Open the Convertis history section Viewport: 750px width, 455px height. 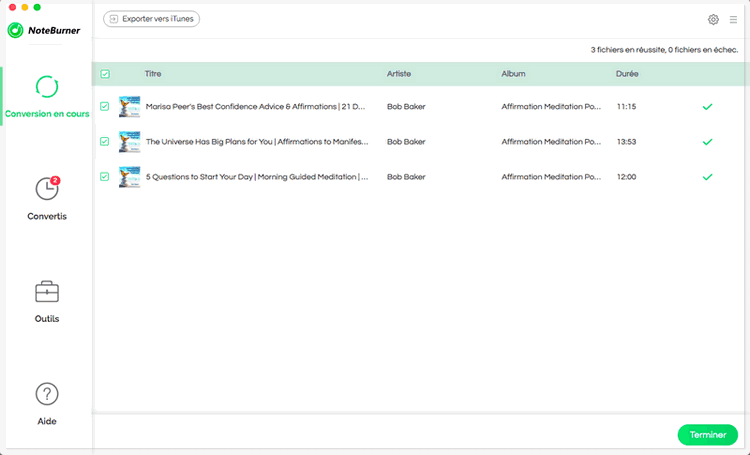[47, 199]
